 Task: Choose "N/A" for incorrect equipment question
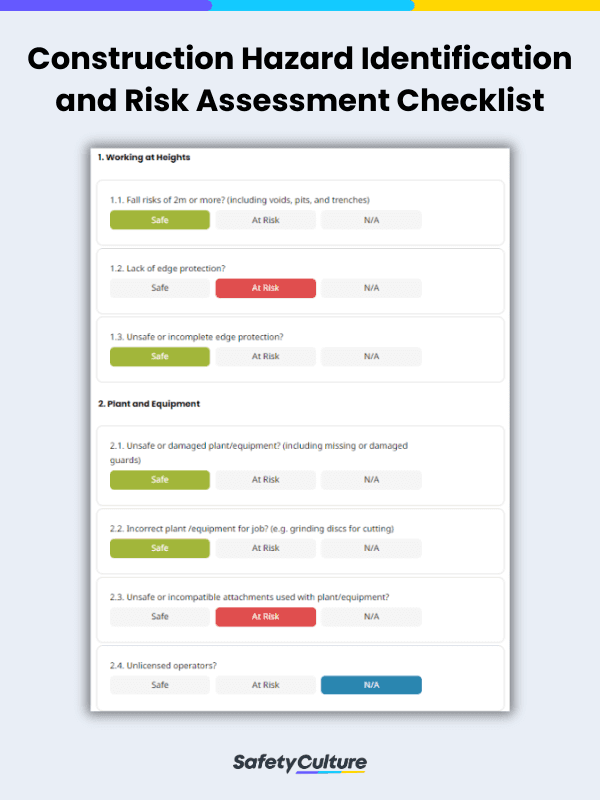point(371,548)
